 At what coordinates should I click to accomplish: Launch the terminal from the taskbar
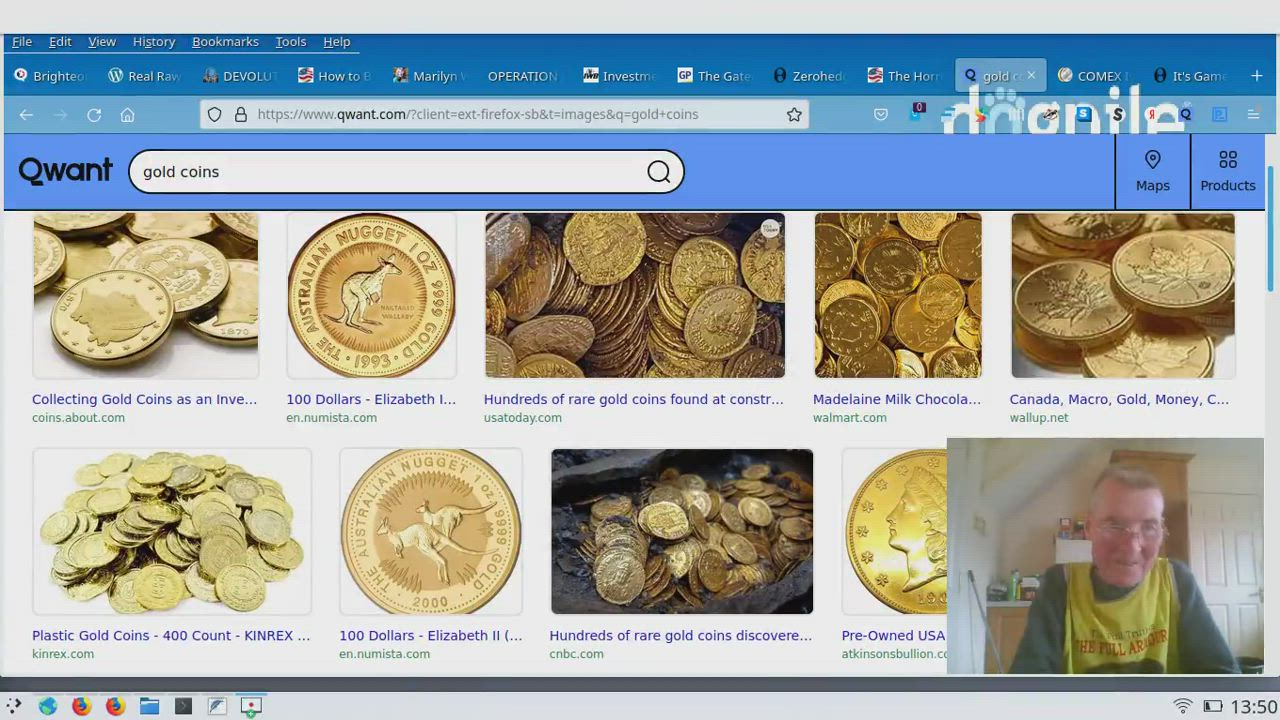(183, 706)
